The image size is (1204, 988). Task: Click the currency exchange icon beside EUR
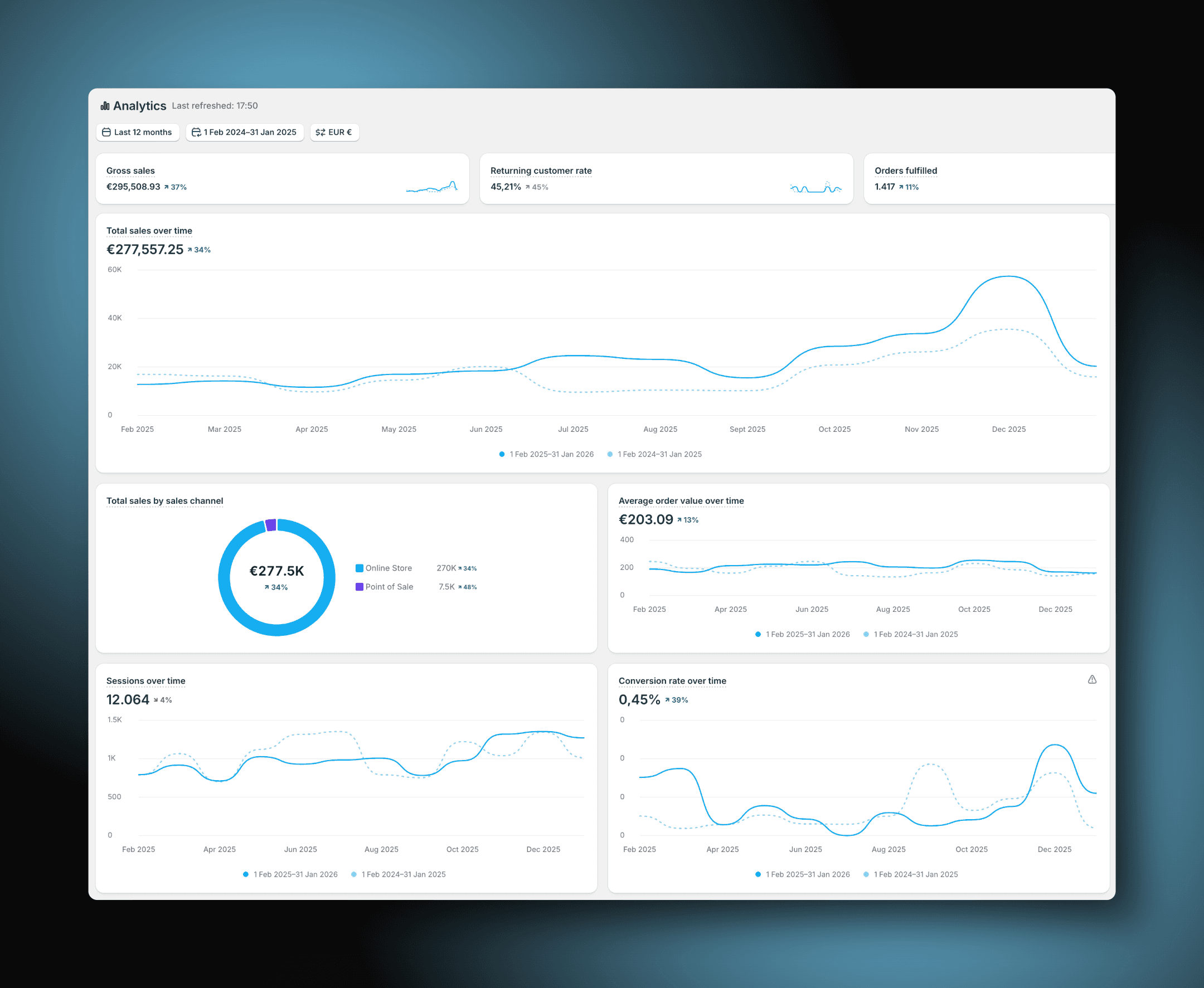pyautogui.click(x=321, y=132)
